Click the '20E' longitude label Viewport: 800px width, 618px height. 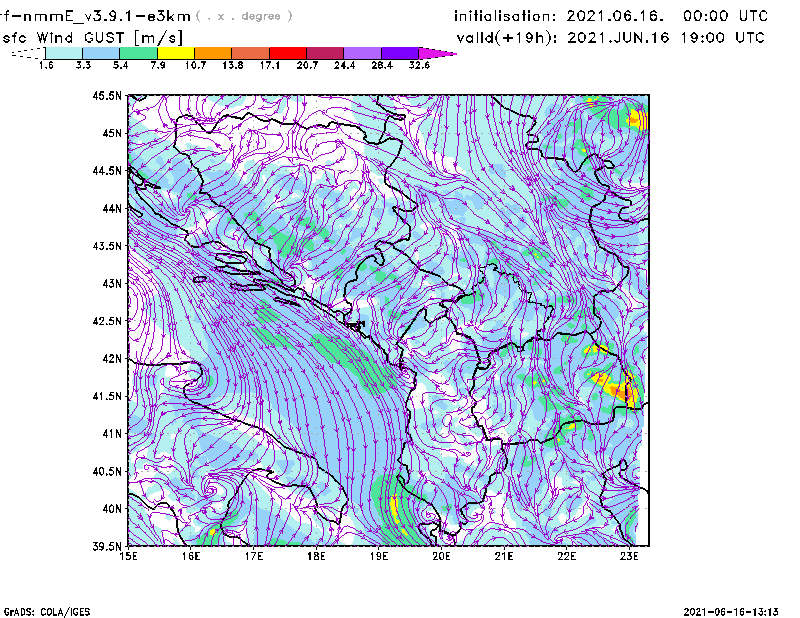[441, 556]
